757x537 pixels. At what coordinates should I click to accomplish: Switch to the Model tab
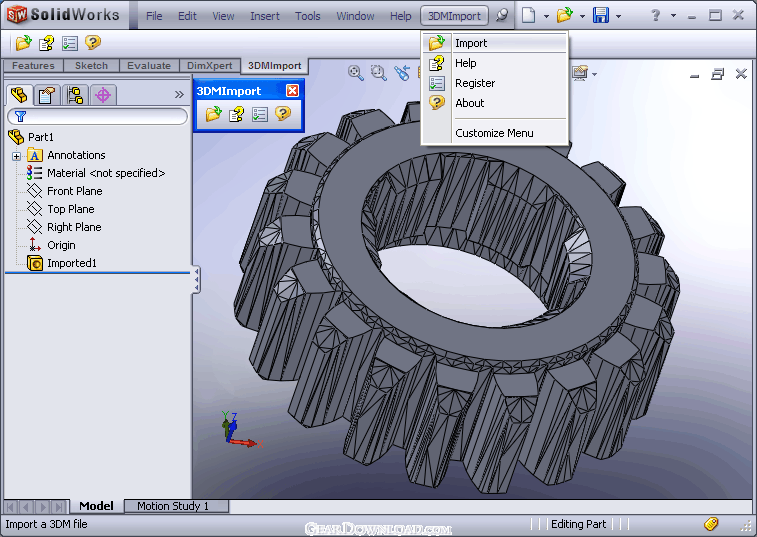click(97, 506)
